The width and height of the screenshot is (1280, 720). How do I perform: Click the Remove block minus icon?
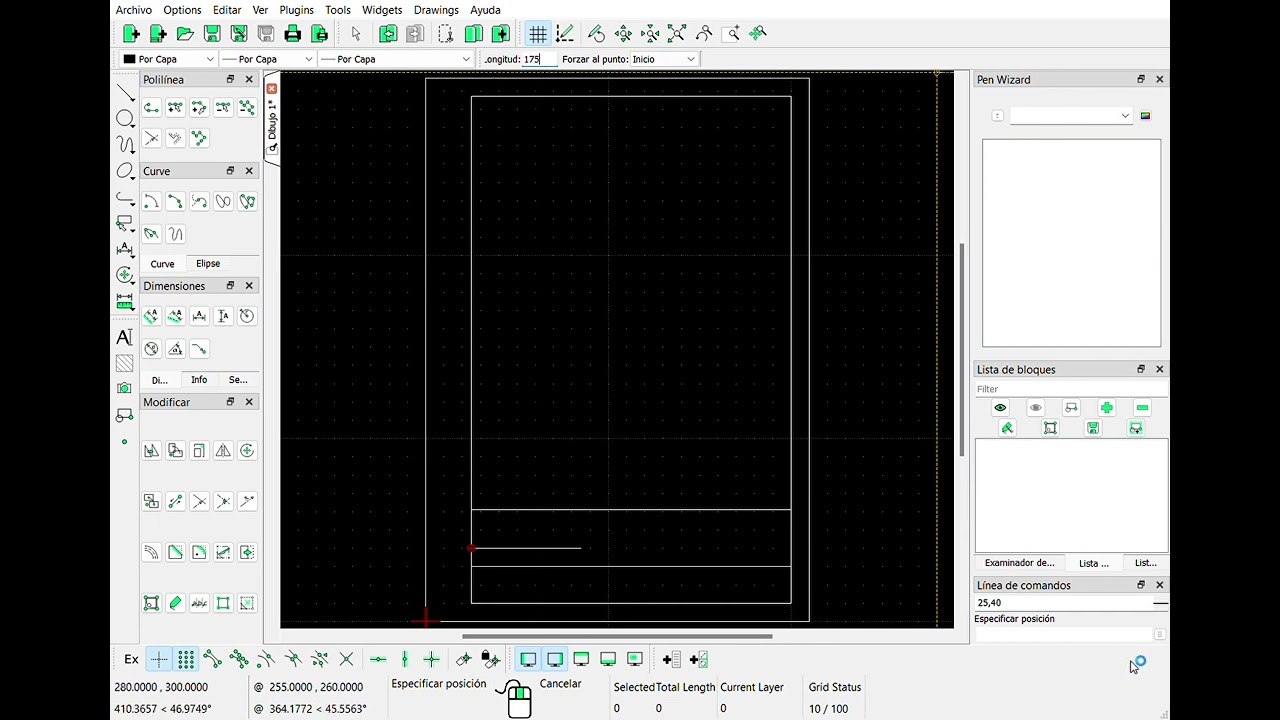tap(1142, 408)
